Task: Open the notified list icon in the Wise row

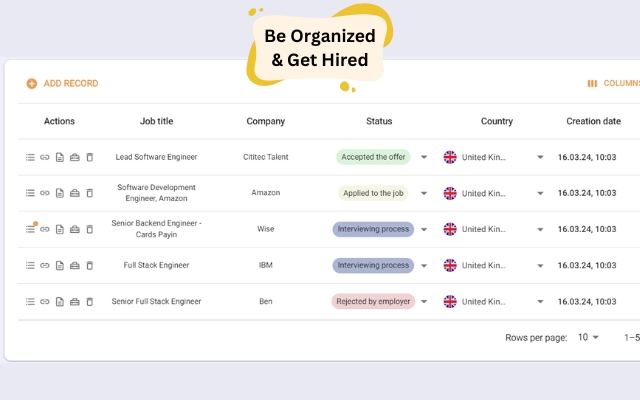Action: pos(31,229)
